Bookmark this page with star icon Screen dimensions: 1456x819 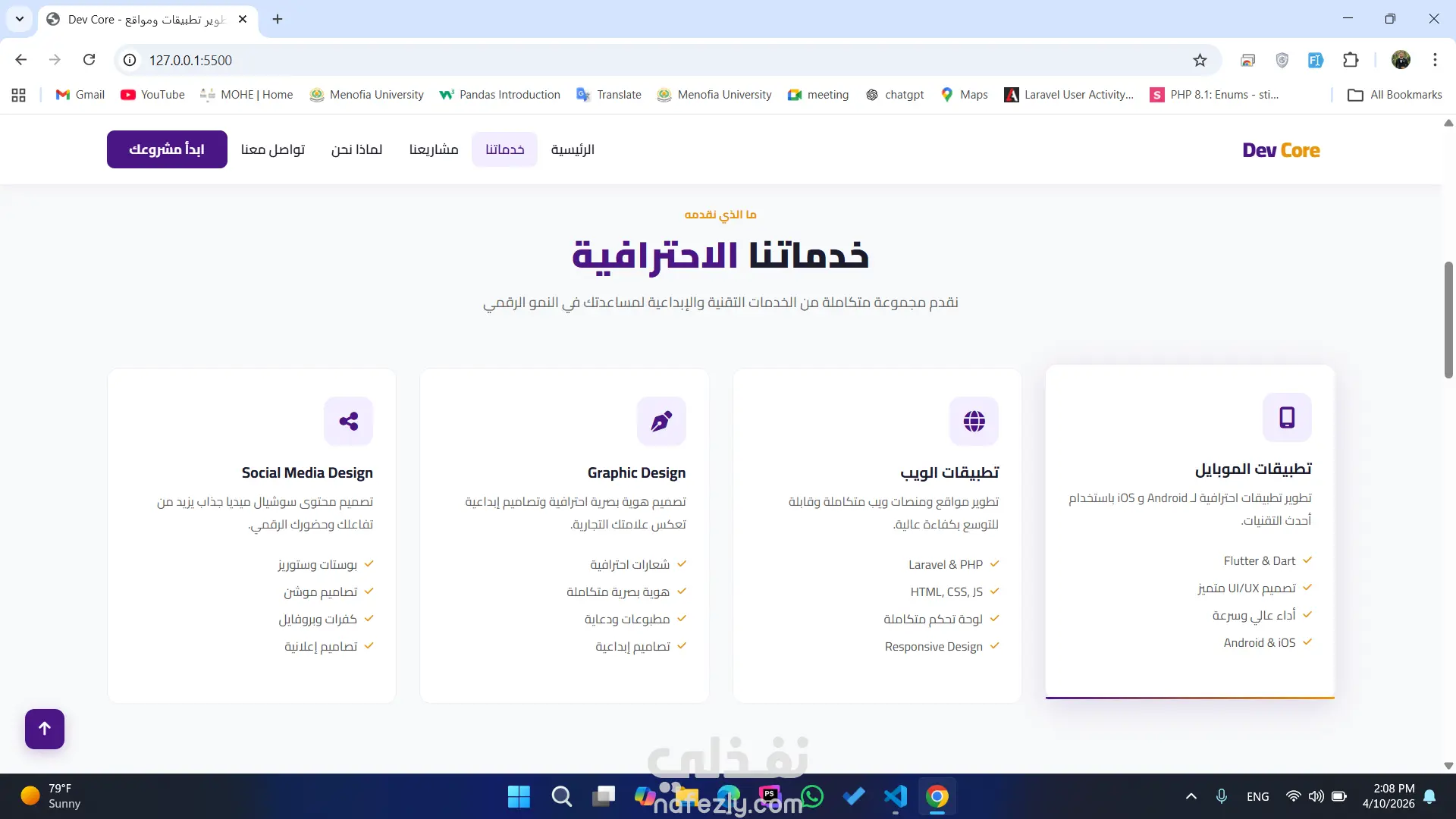coord(1200,60)
